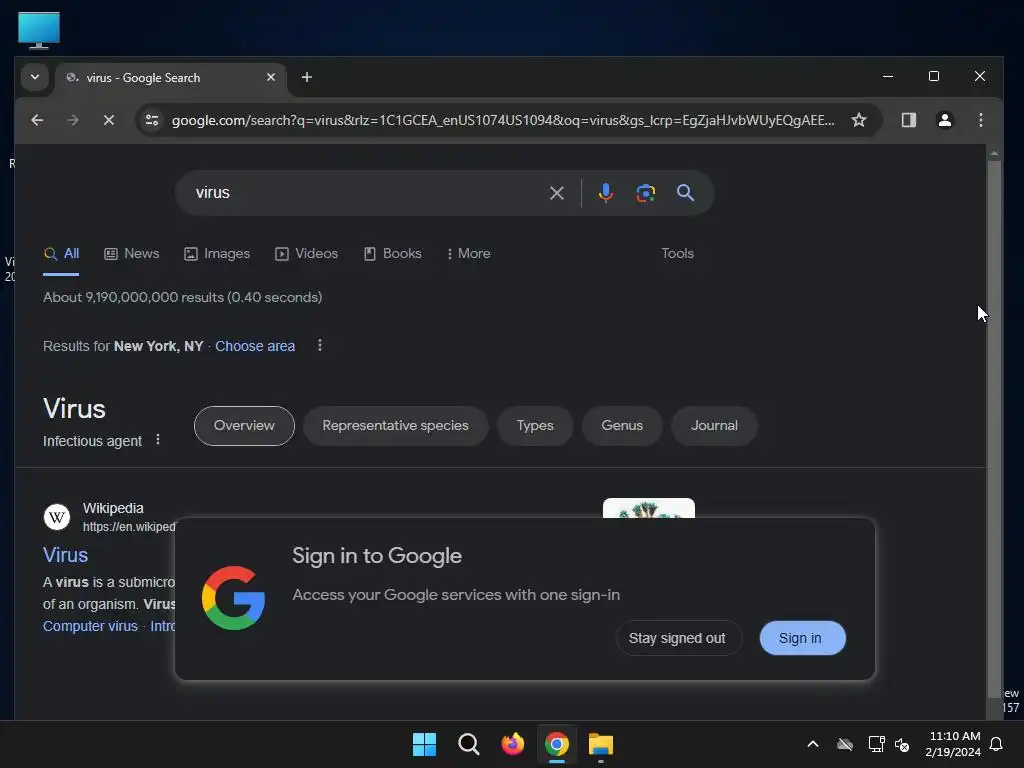Click the results count text
Image resolution: width=1024 pixels, height=768 pixels.
182,297
